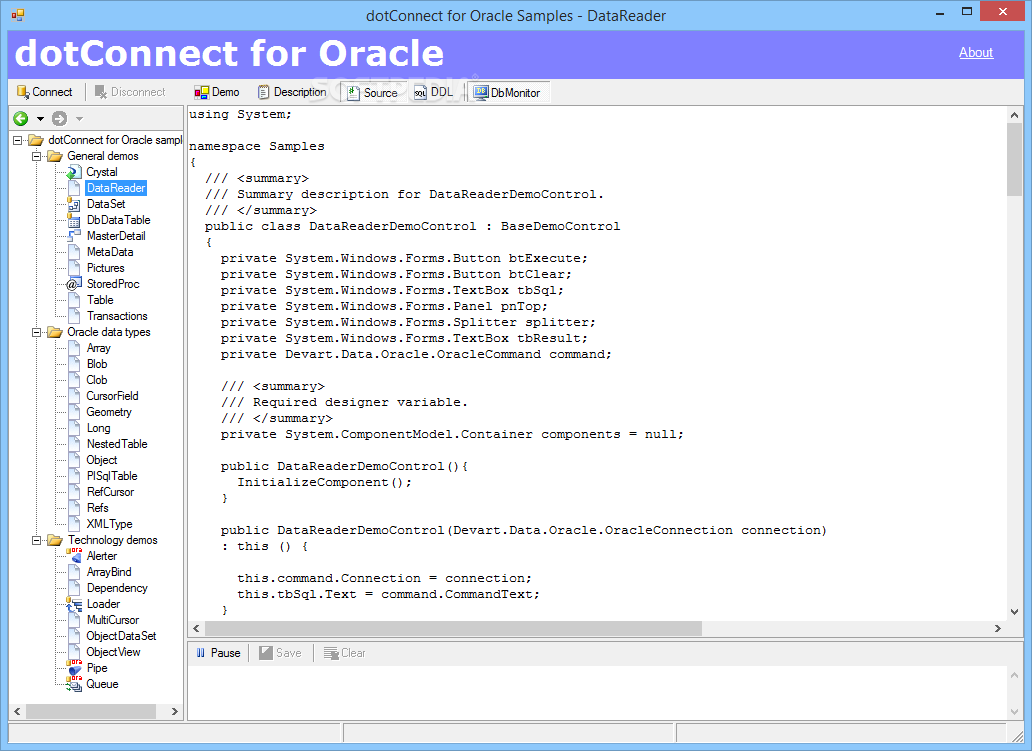Click the Connect toolbar icon
The height and width of the screenshot is (751, 1032).
point(23,92)
